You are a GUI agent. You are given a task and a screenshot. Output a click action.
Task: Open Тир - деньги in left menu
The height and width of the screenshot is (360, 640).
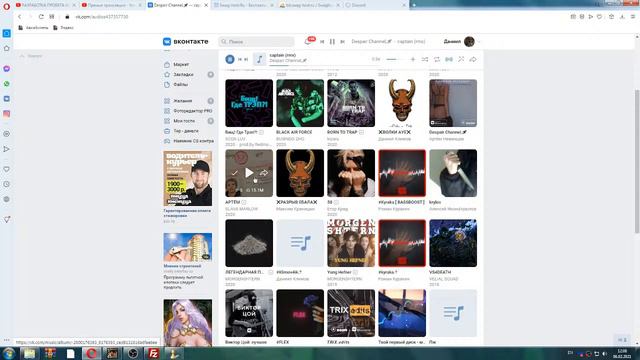point(186,131)
